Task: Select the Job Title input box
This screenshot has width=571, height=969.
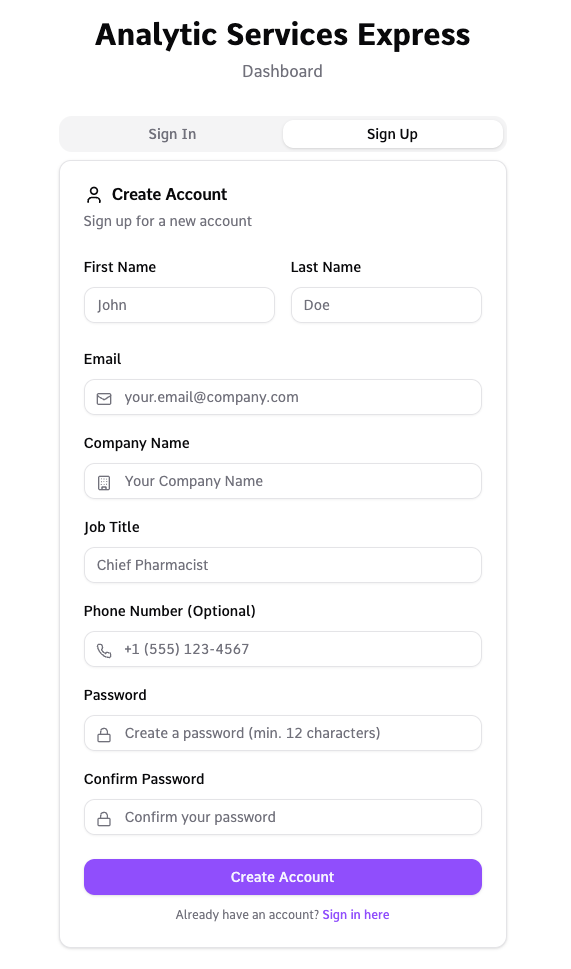Action: (283, 565)
